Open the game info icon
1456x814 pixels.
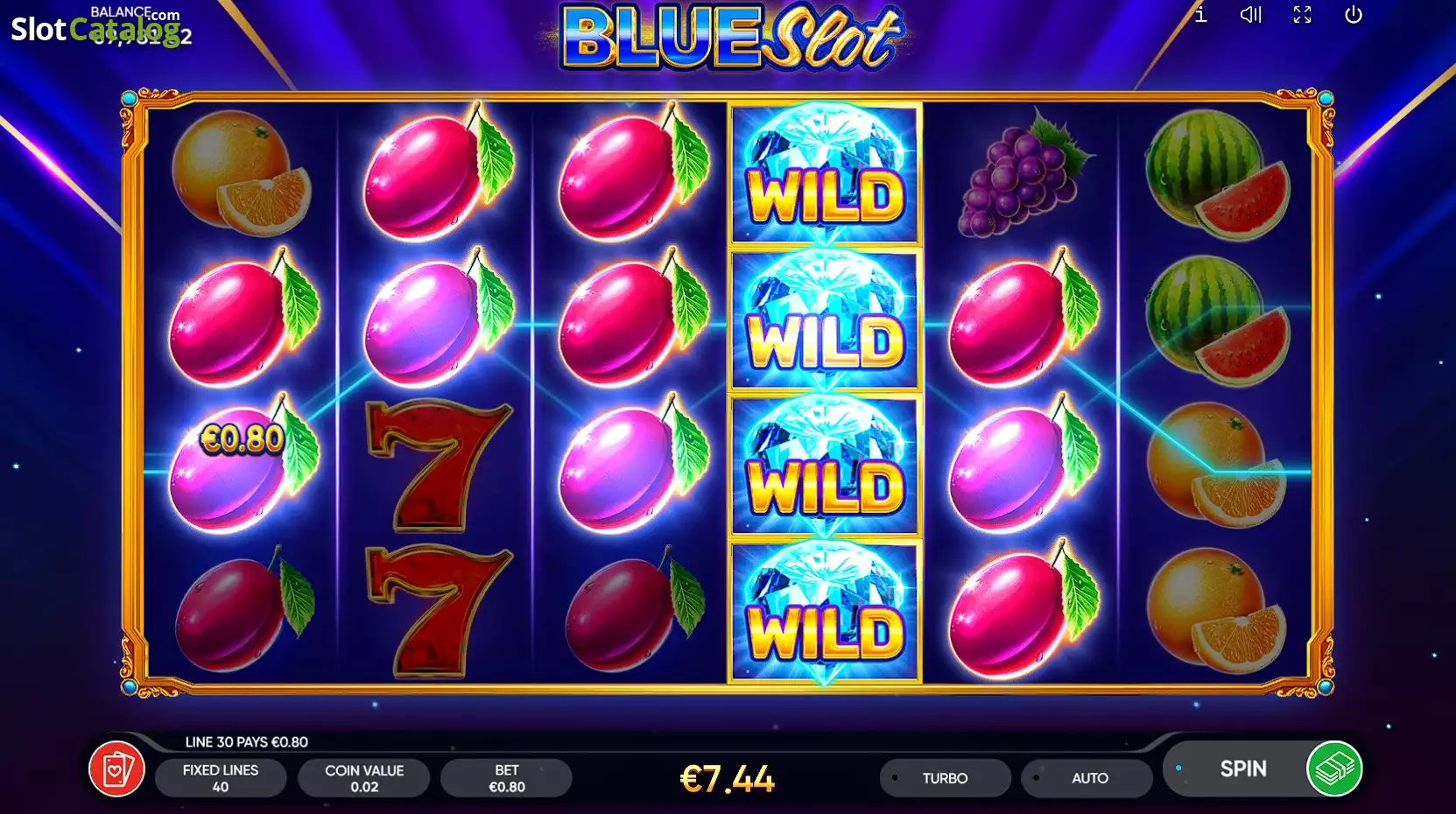(x=1200, y=14)
